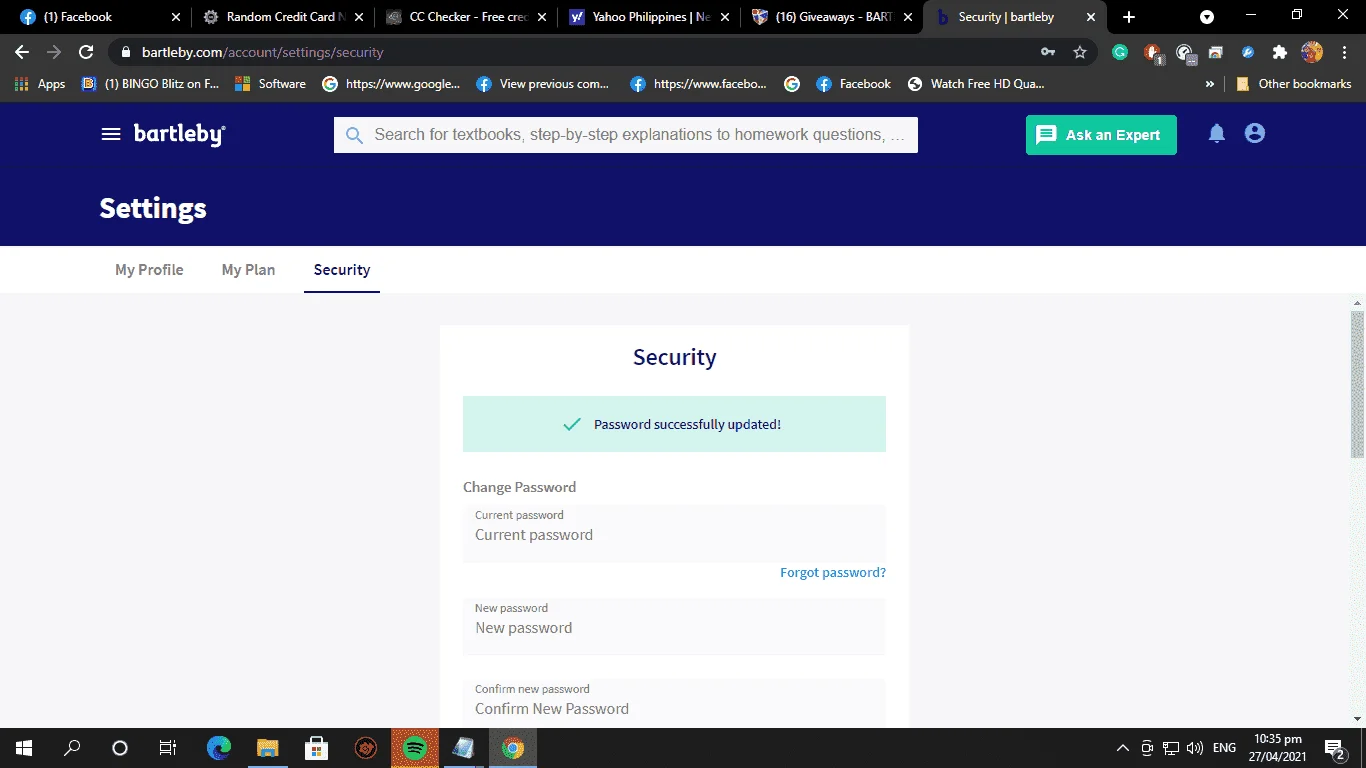
Task: Open the View previous com... bookmark
Action: click(x=542, y=84)
